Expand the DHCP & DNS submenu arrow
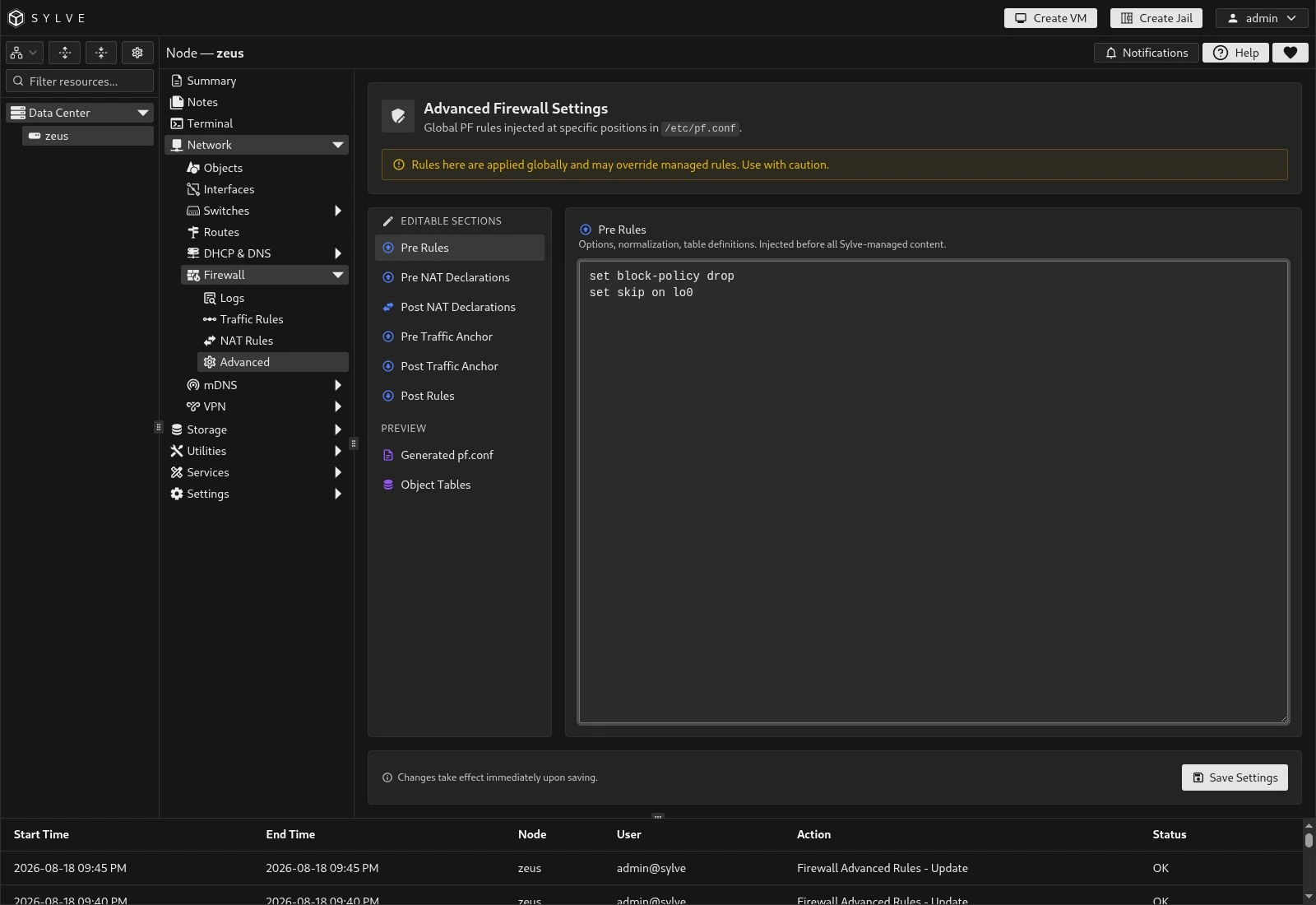 tap(338, 253)
